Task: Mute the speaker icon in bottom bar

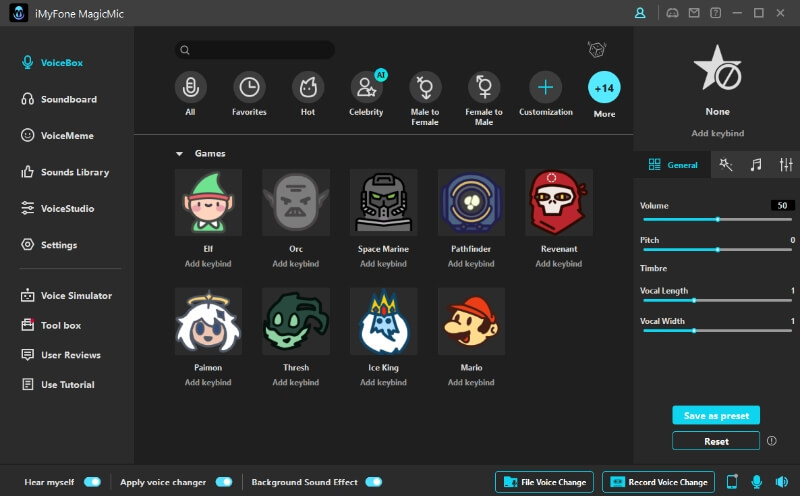Action: 782,482
